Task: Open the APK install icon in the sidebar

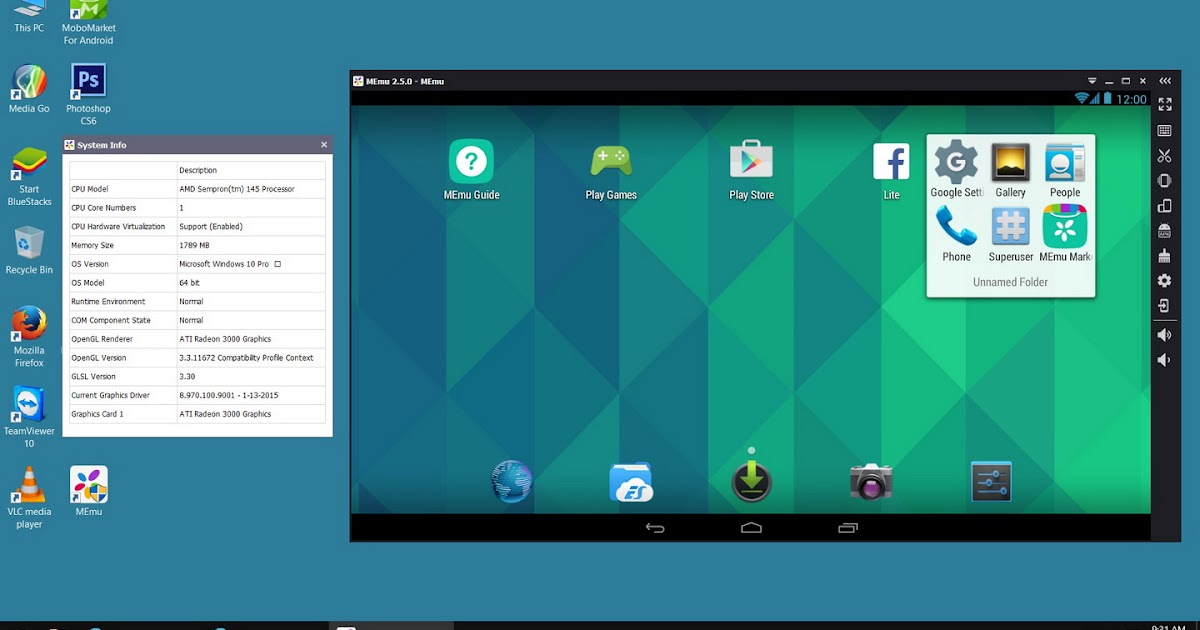Action: tap(1163, 230)
